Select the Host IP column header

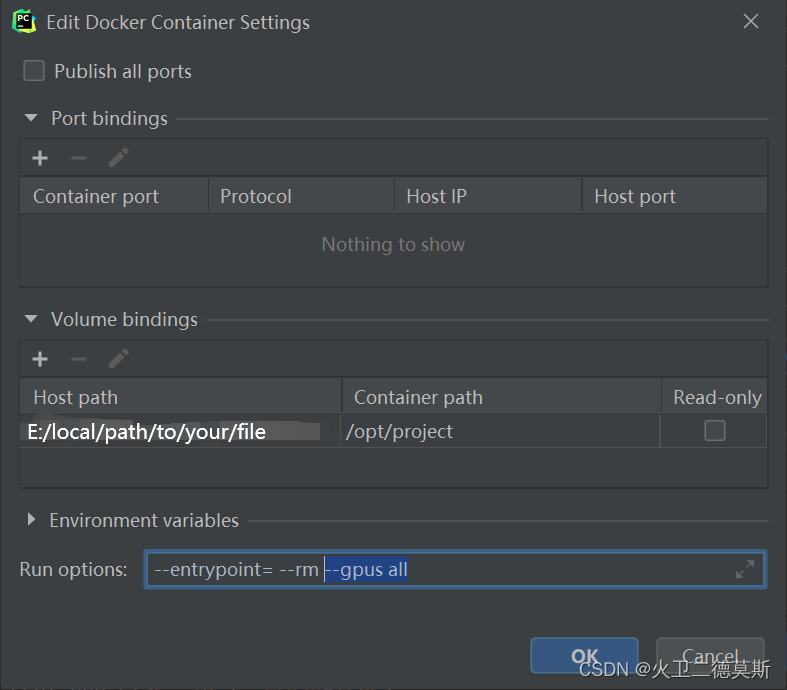[x=488, y=196]
